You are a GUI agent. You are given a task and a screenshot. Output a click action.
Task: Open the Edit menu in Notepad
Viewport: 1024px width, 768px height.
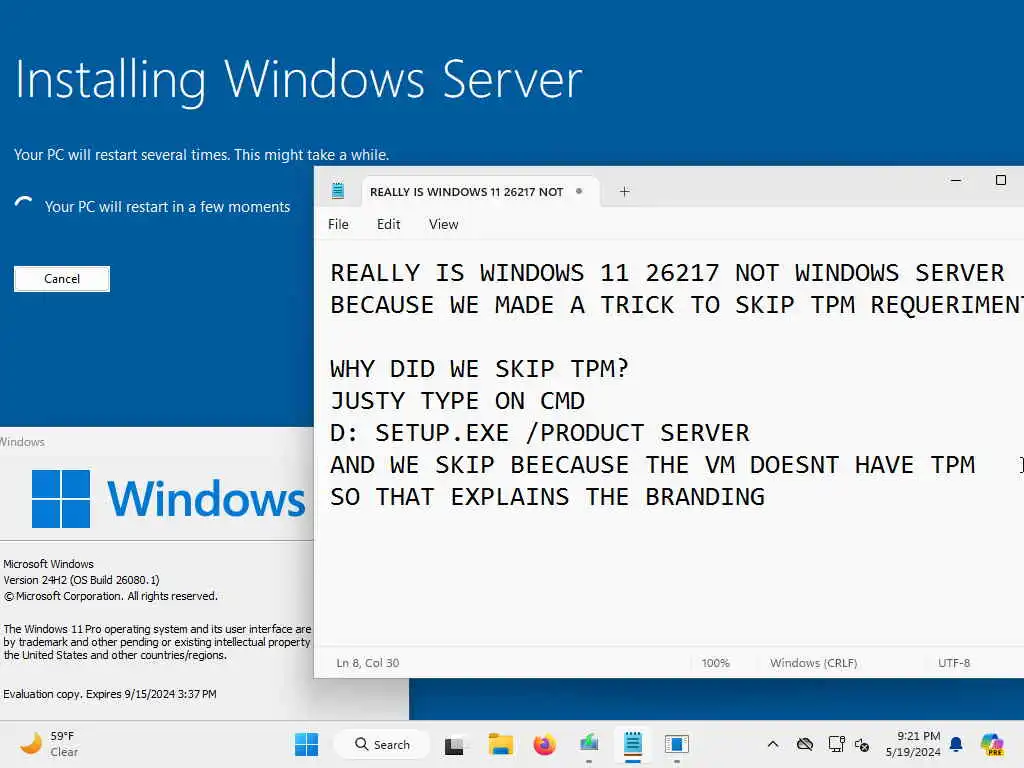point(389,224)
